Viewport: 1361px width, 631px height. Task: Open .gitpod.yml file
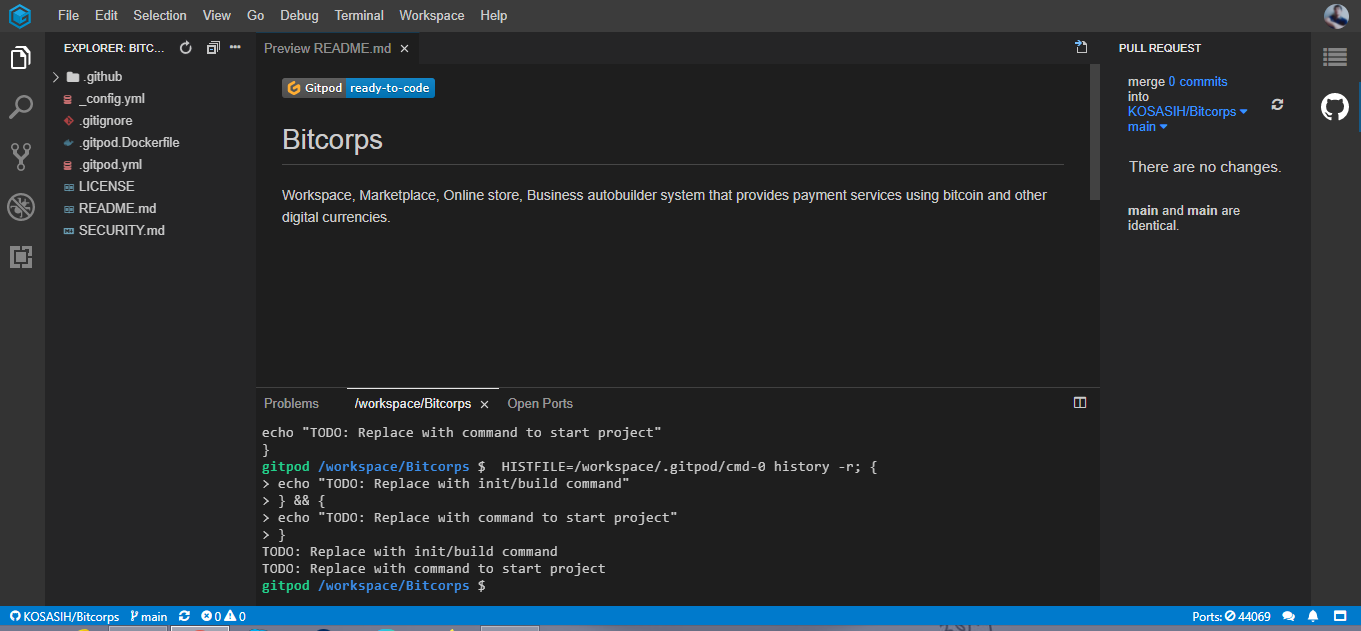coord(110,165)
